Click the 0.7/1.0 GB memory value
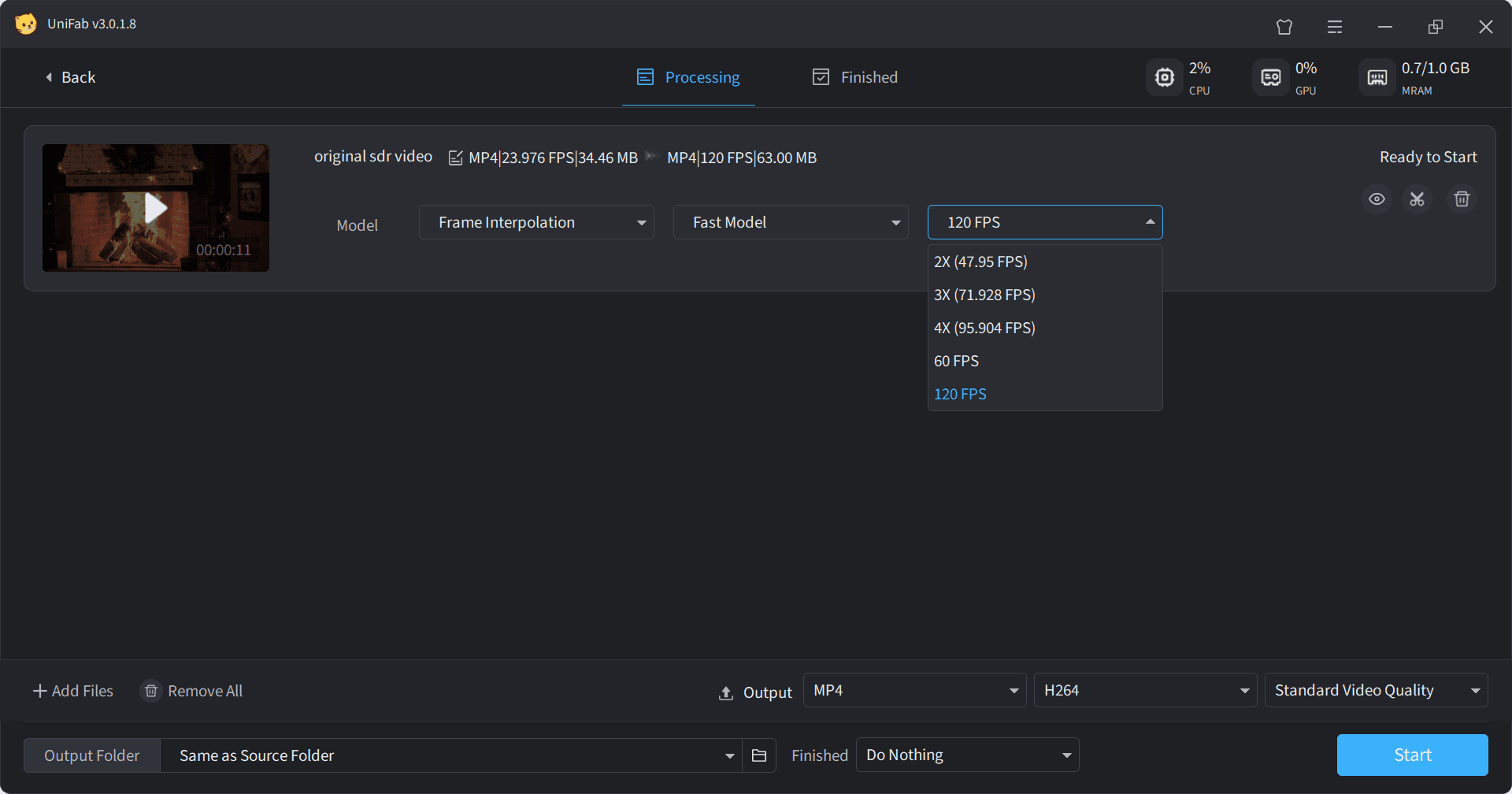Screen dimensions: 1512x794 (x=1436, y=68)
